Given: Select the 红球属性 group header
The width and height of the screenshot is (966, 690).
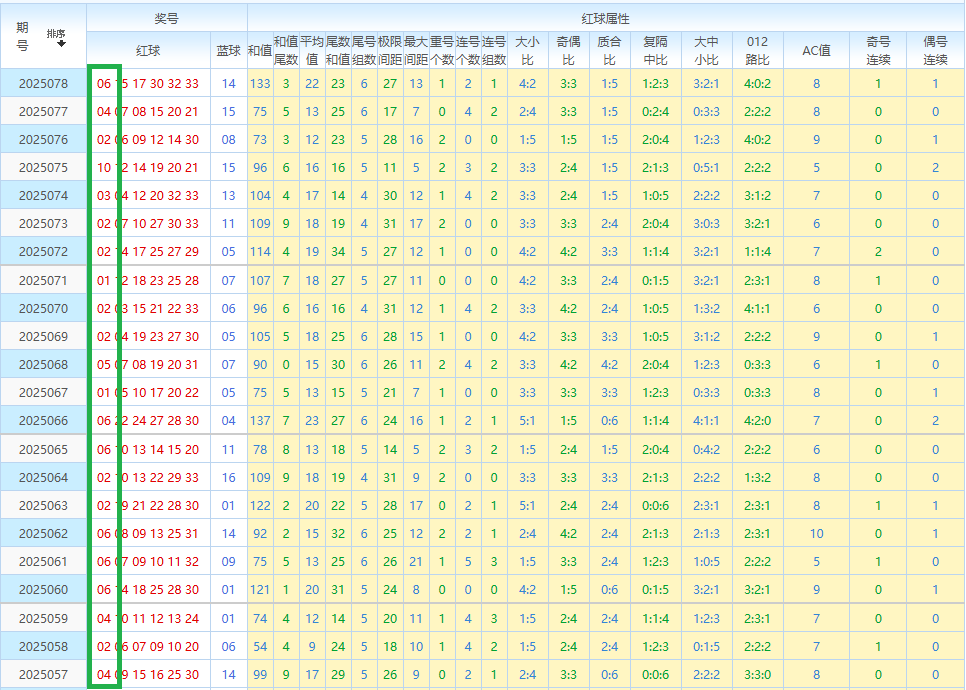Looking at the screenshot, I should click(606, 18).
